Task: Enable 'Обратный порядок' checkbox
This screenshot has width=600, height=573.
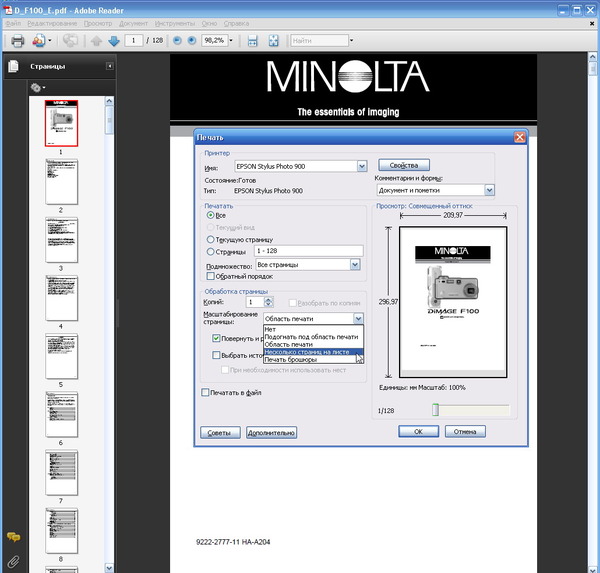Action: click(x=210, y=276)
